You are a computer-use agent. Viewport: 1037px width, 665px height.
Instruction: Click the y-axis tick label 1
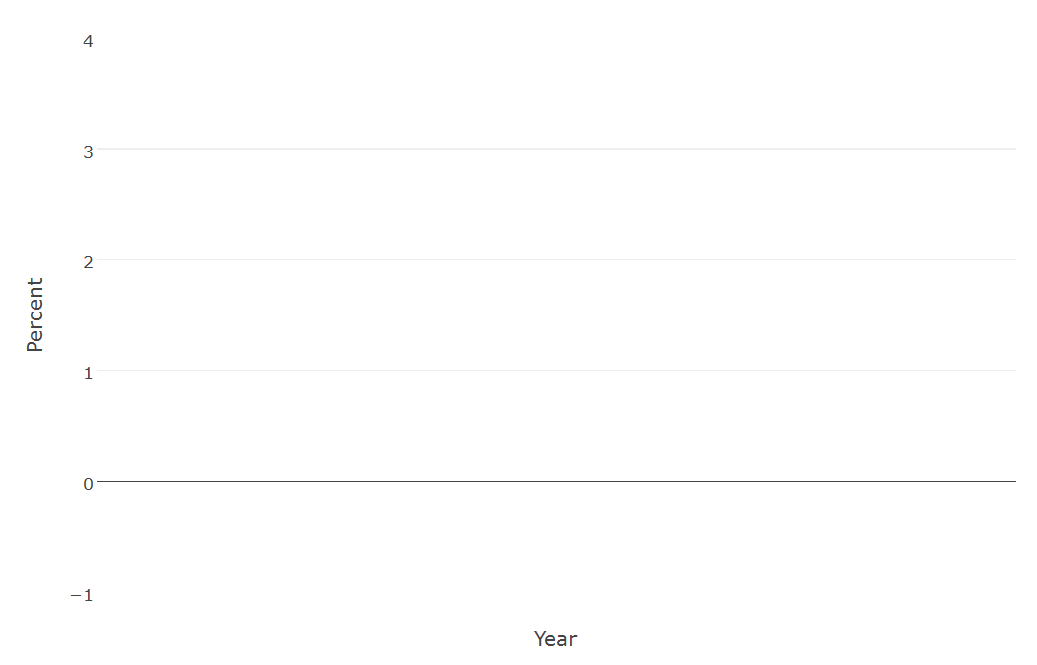click(88, 373)
